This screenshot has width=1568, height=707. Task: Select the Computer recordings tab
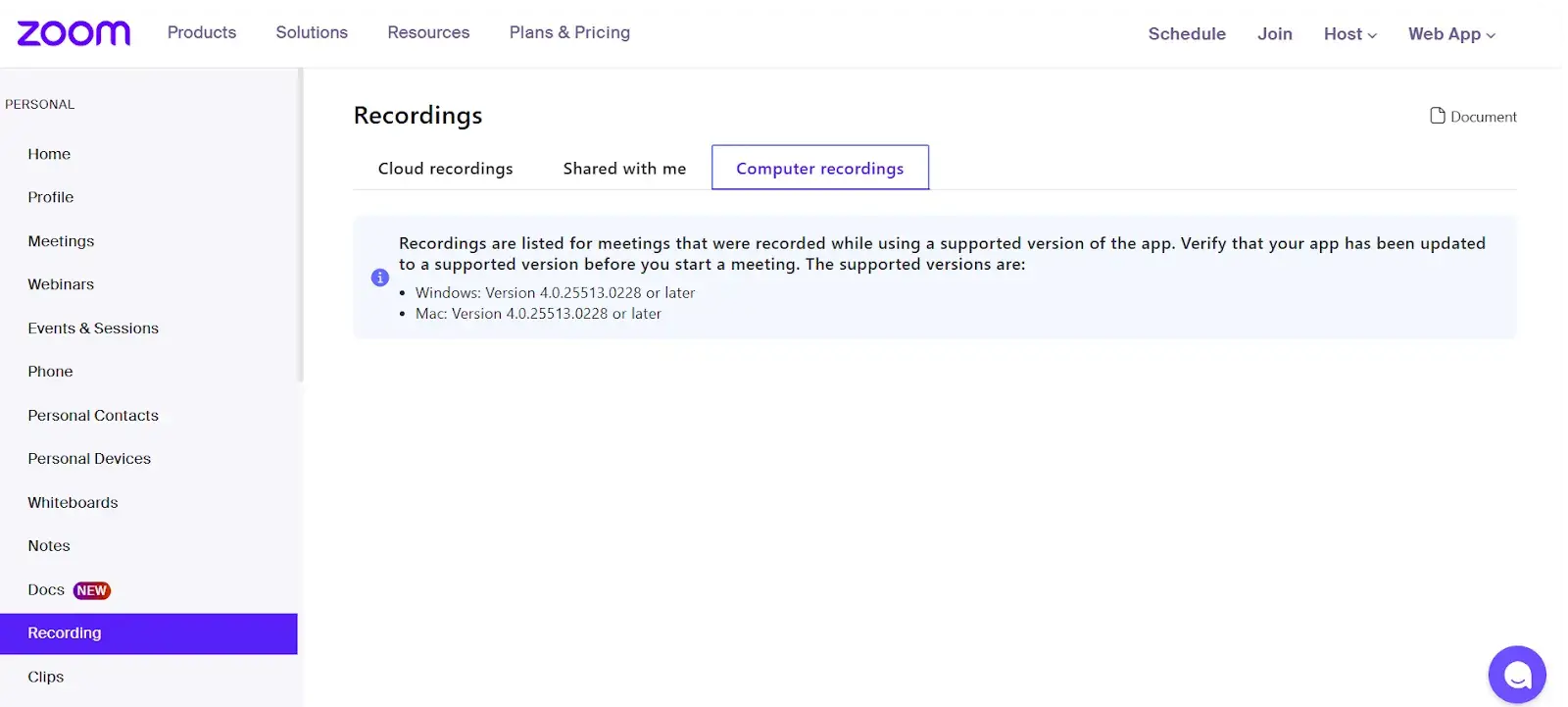pos(819,169)
